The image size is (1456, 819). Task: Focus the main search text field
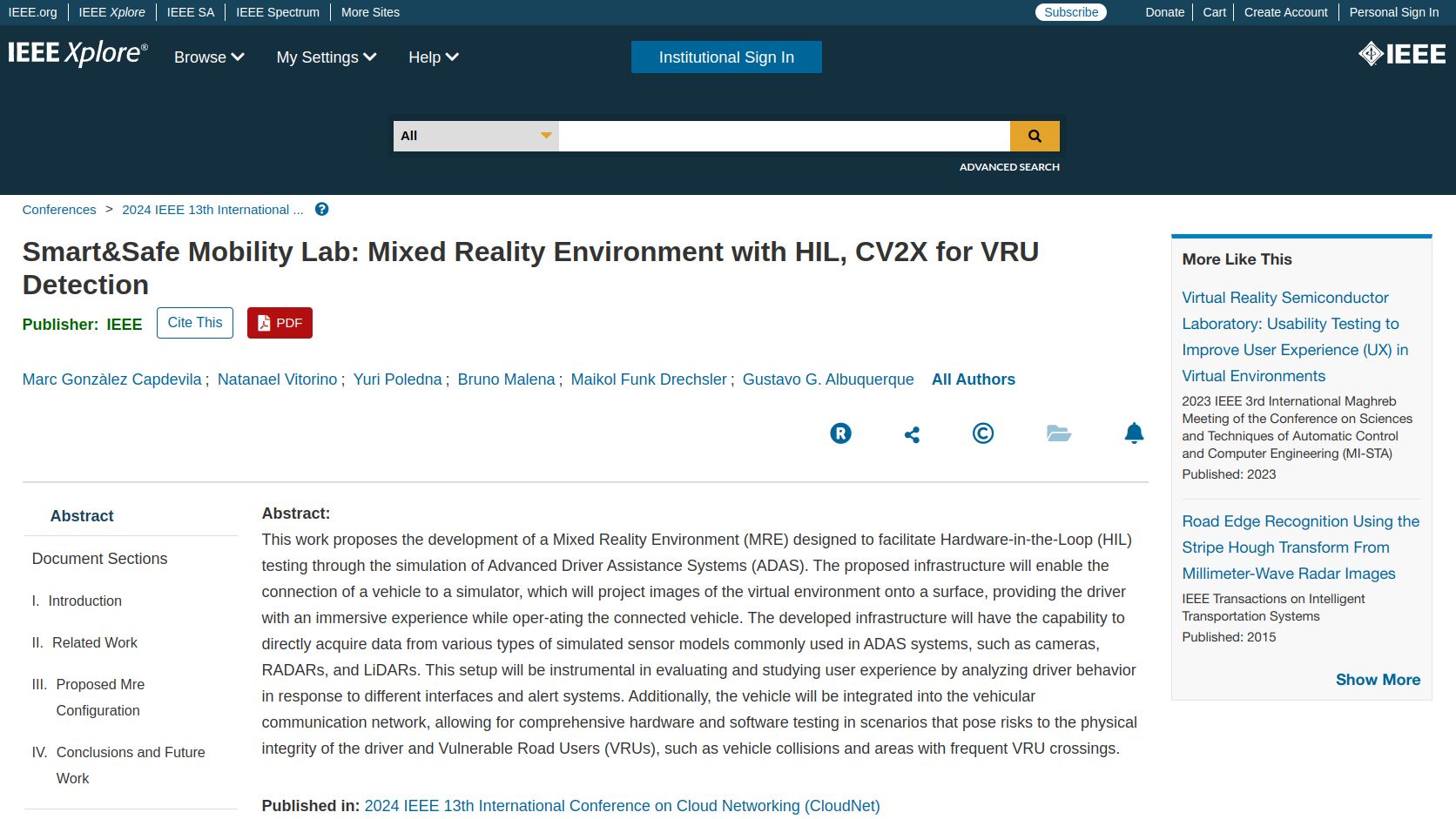point(784,136)
